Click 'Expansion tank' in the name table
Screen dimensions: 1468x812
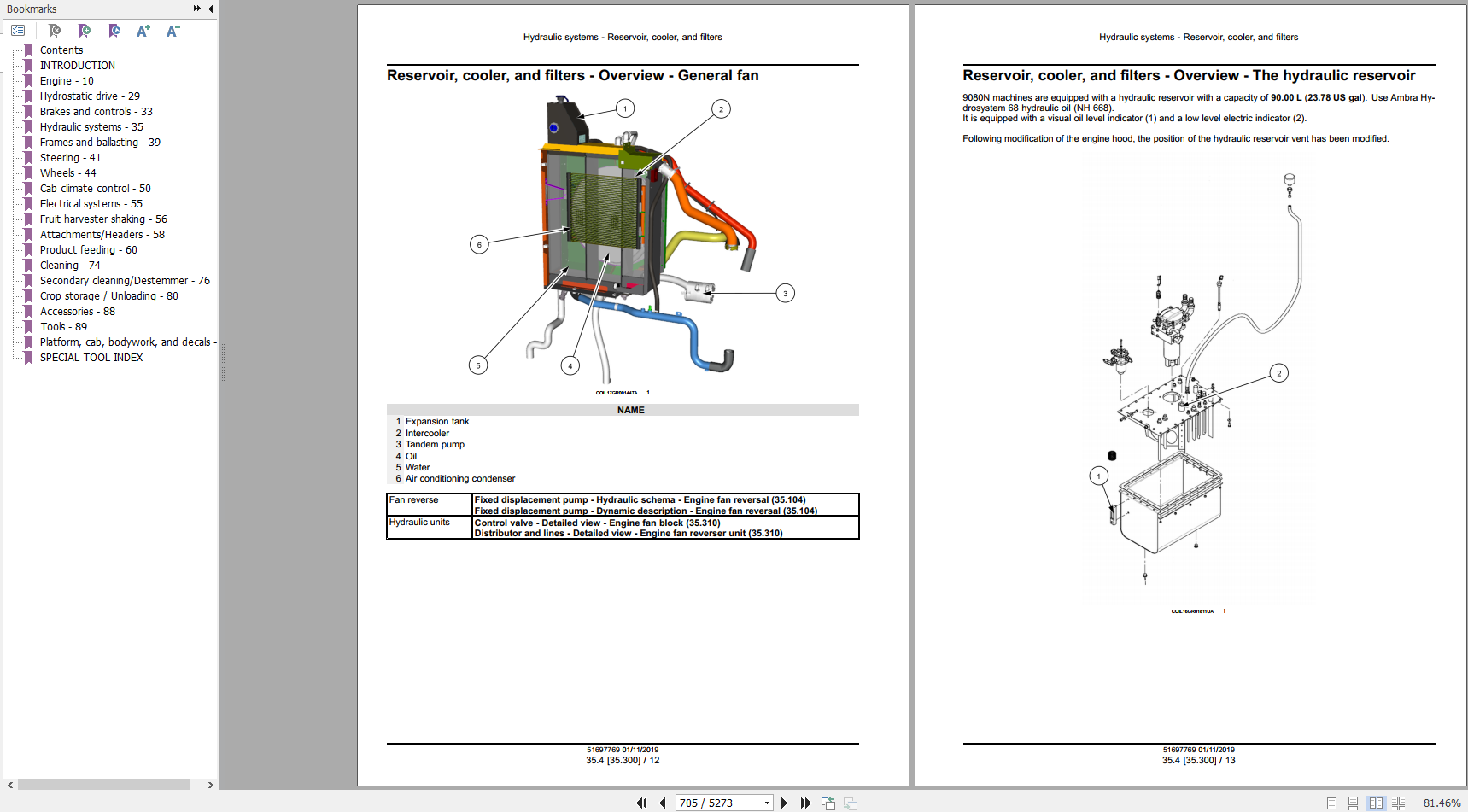tap(437, 422)
